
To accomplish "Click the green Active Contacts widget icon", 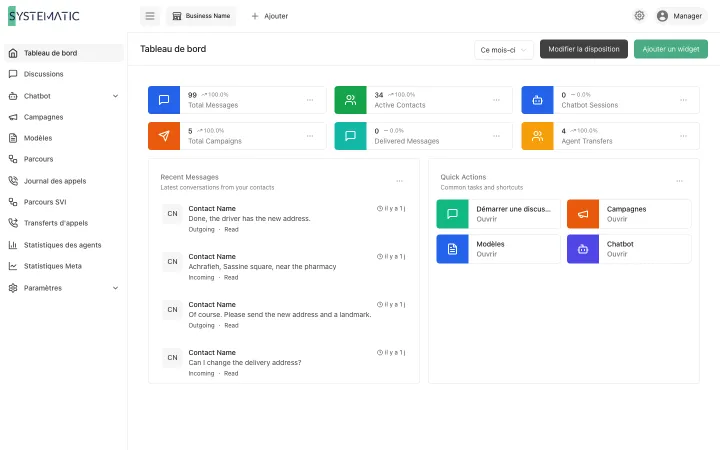I will point(350,100).
